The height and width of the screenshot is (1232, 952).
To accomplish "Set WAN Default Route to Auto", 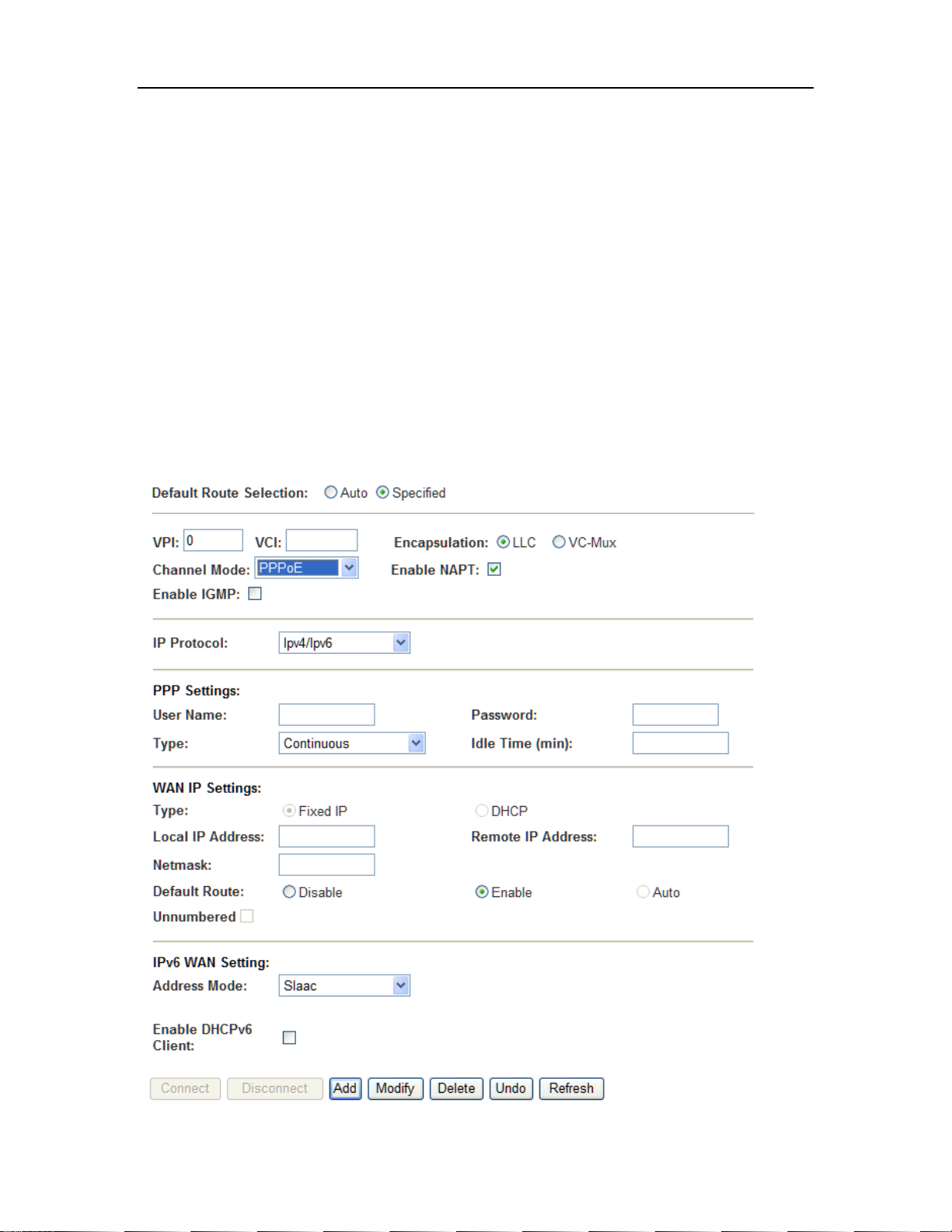I will [643, 892].
